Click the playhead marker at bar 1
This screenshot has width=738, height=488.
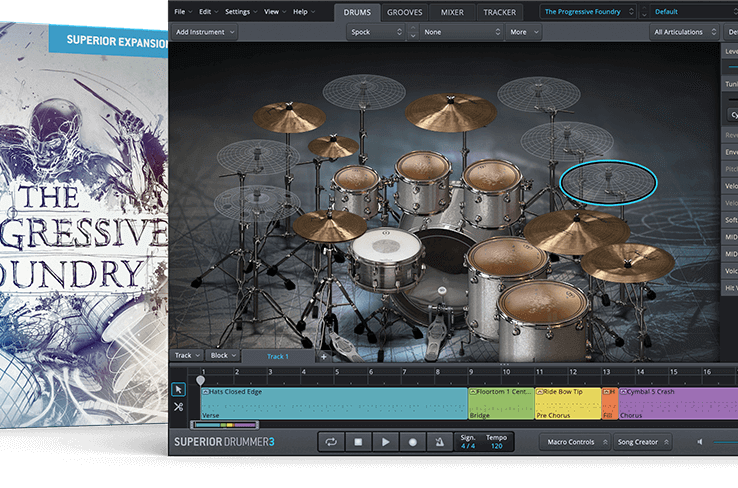pyautogui.click(x=201, y=380)
